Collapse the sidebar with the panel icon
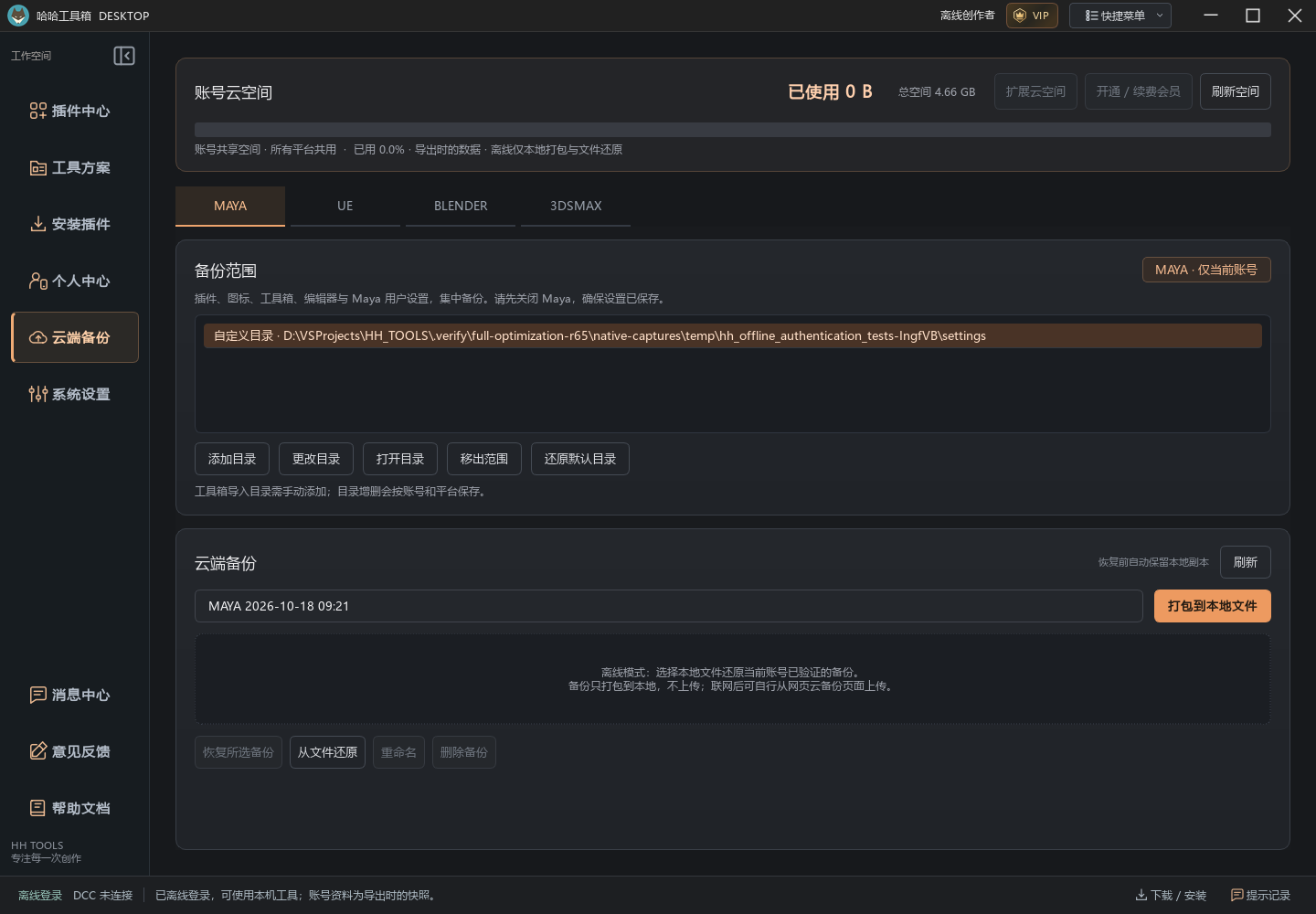 [x=124, y=56]
